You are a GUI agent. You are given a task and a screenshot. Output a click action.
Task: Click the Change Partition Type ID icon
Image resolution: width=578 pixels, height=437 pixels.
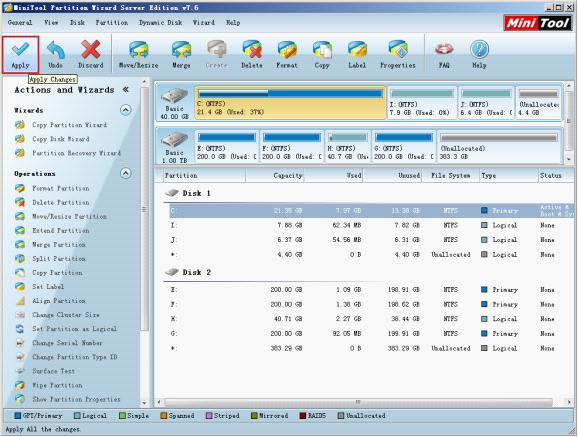tap(20, 357)
